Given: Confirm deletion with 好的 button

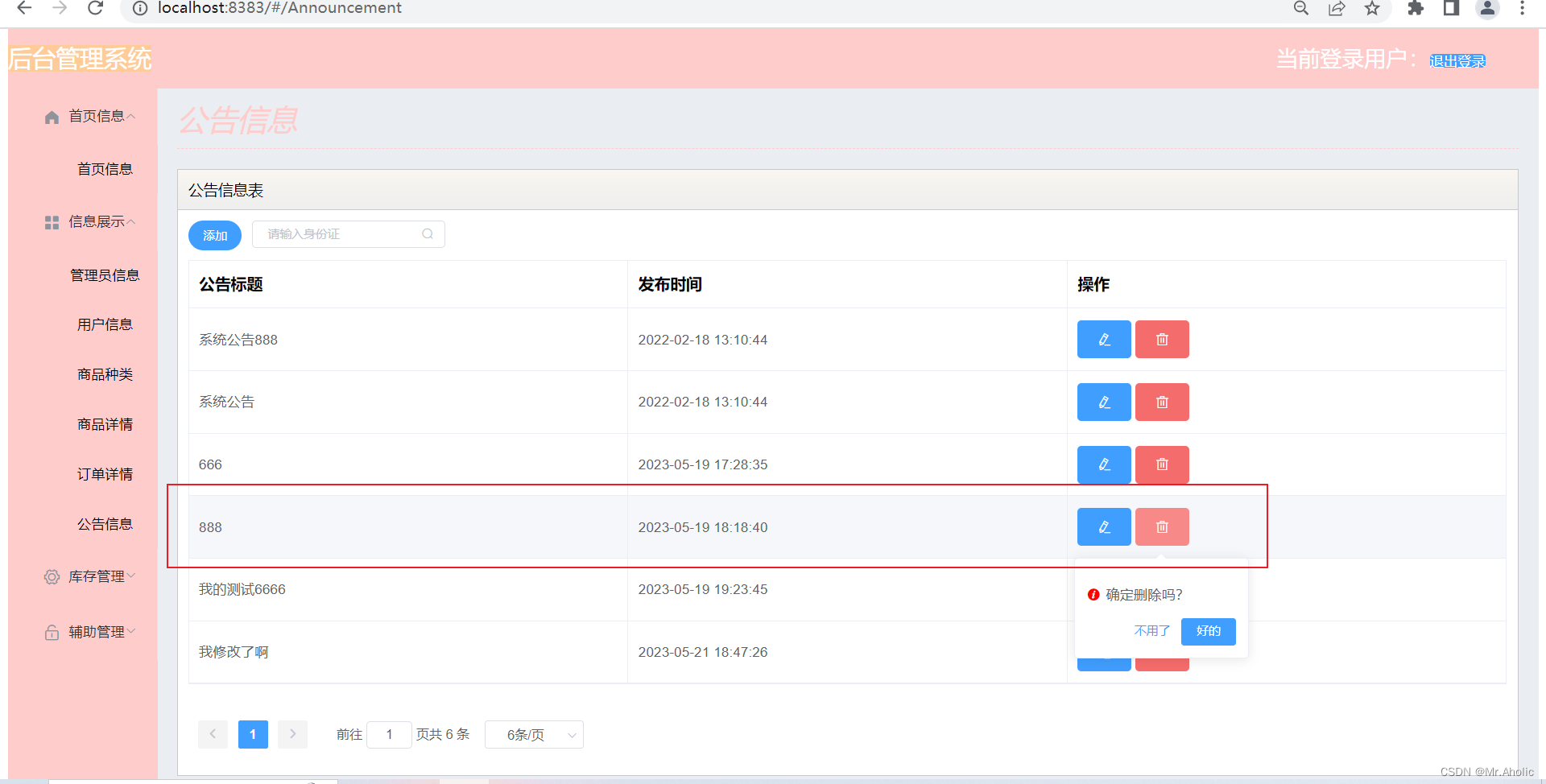Looking at the screenshot, I should (x=1208, y=631).
